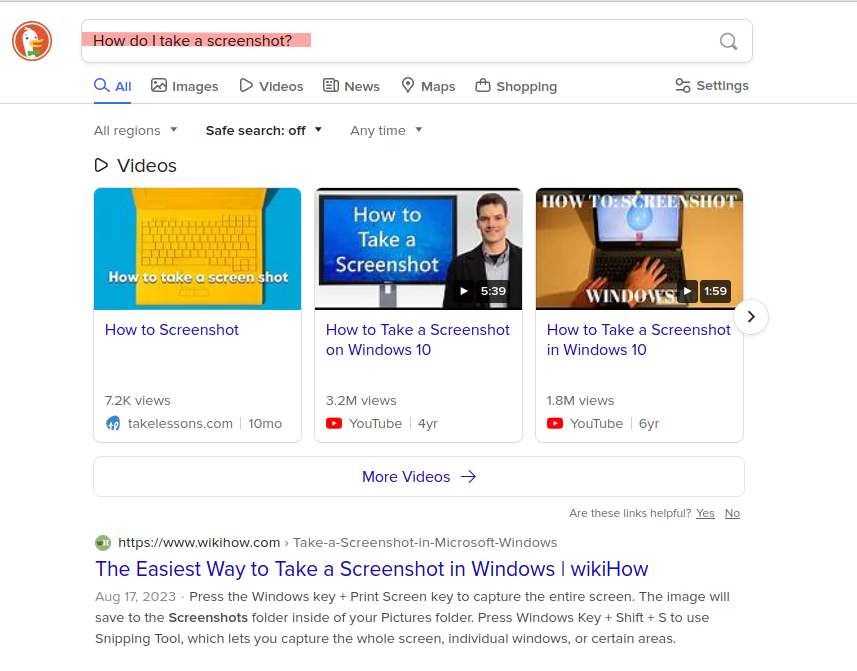
Task: Switch to the News tab
Action: point(351,86)
